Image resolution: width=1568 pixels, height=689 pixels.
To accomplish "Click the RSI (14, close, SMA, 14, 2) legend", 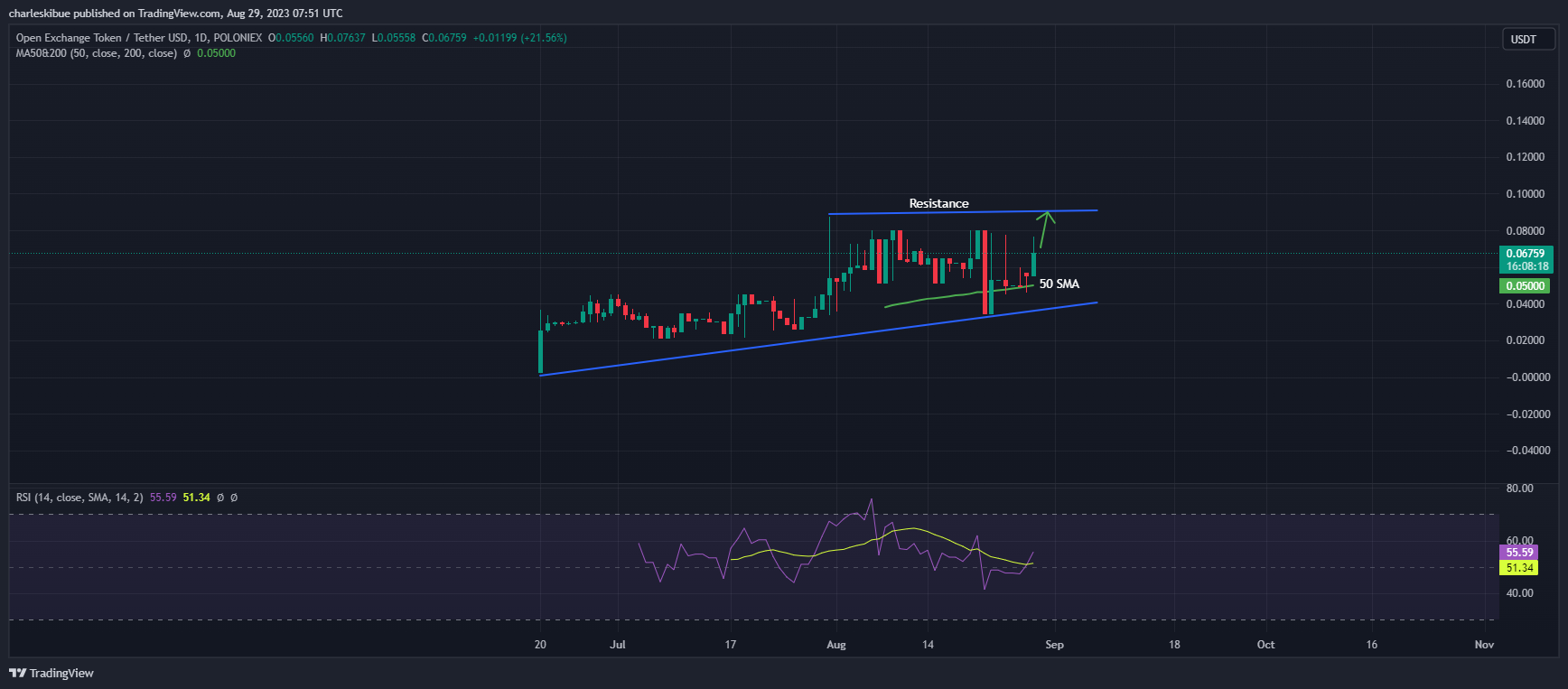I will pyautogui.click(x=79, y=498).
